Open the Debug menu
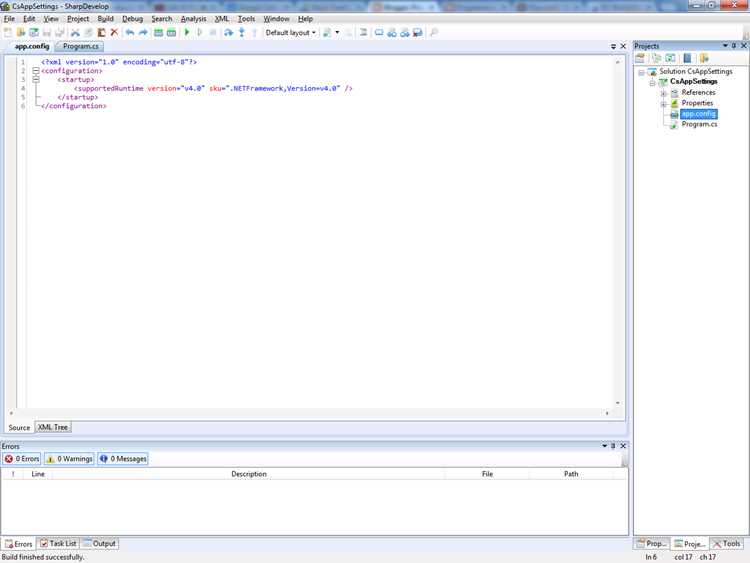The width and height of the screenshot is (750, 563). click(132, 19)
